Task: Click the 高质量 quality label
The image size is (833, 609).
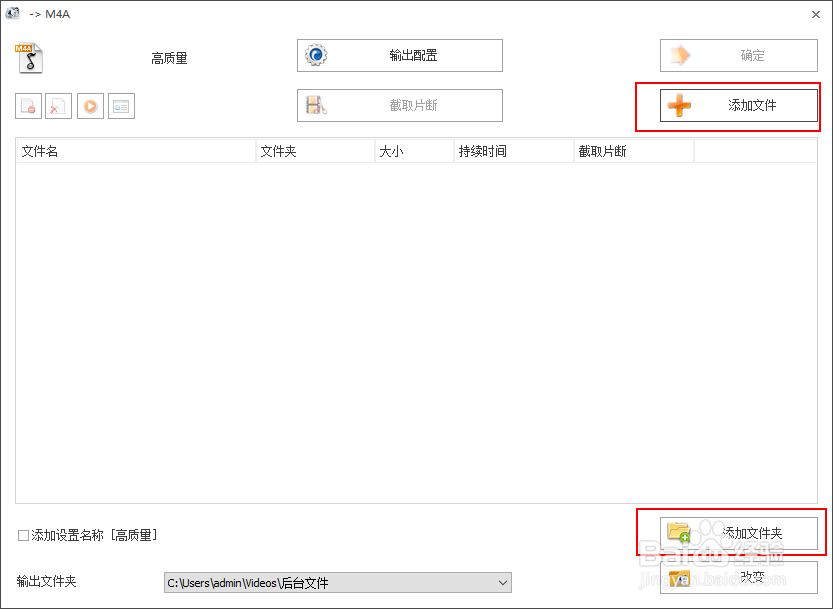Action: (169, 58)
